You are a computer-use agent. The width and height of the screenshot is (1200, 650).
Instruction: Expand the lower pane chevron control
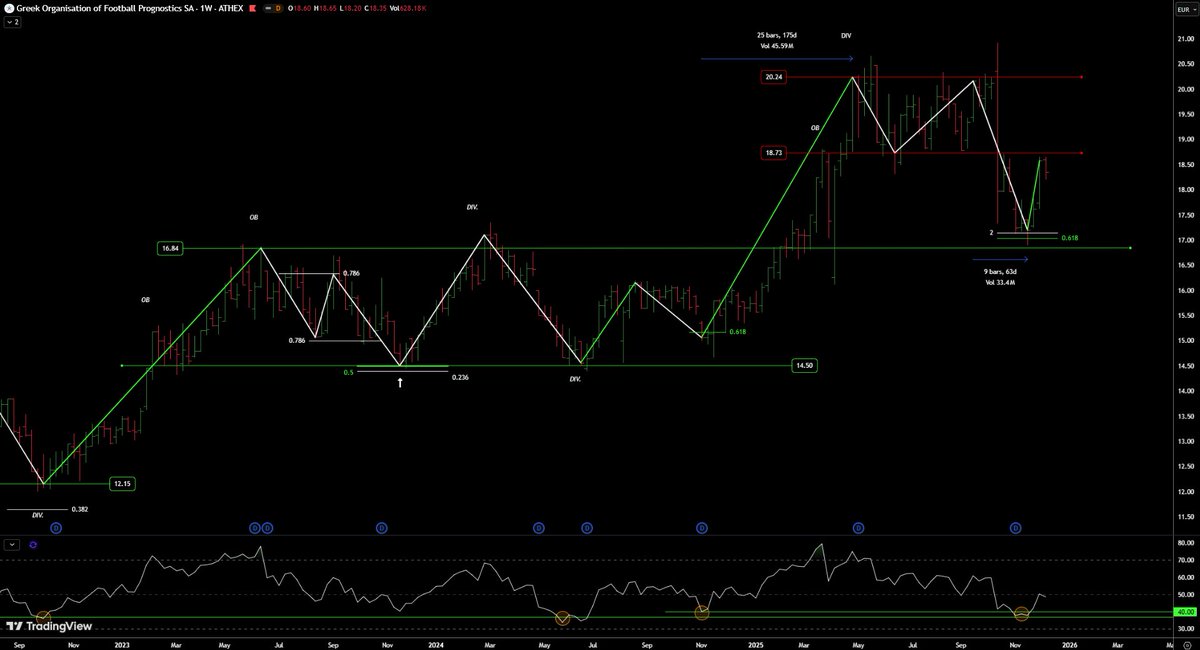(12, 546)
